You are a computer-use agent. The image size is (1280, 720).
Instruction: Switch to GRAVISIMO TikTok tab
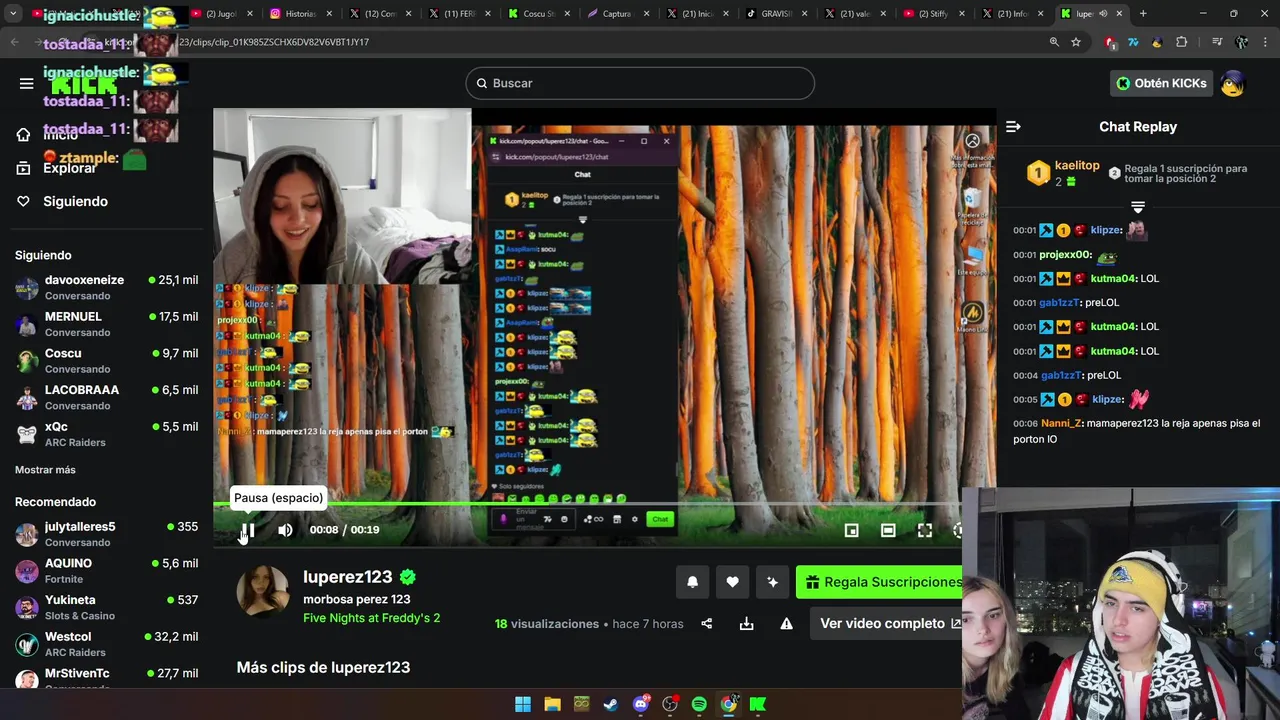click(x=776, y=14)
